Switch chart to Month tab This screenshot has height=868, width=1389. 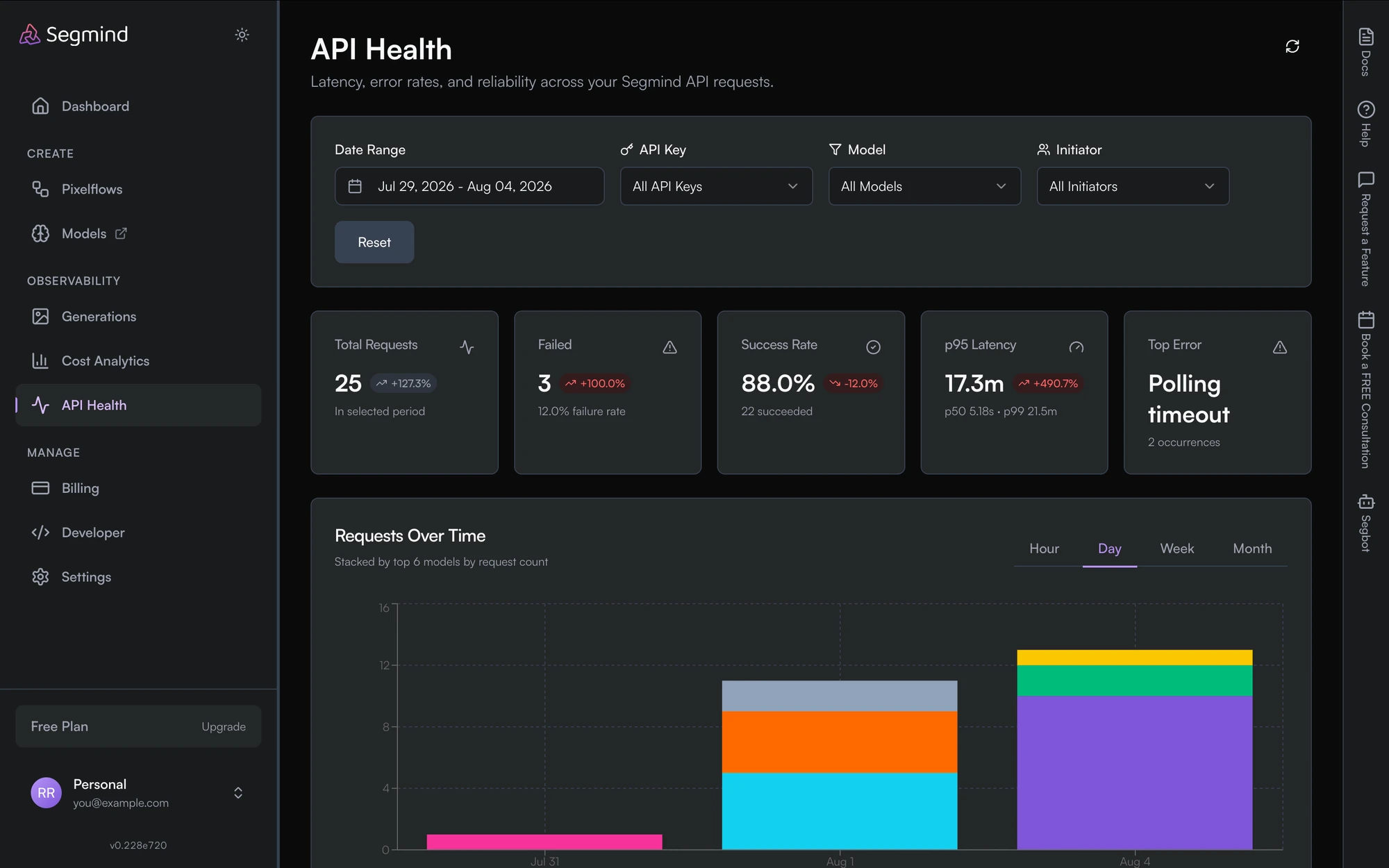pyautogui.click(x=1252, y=549)
